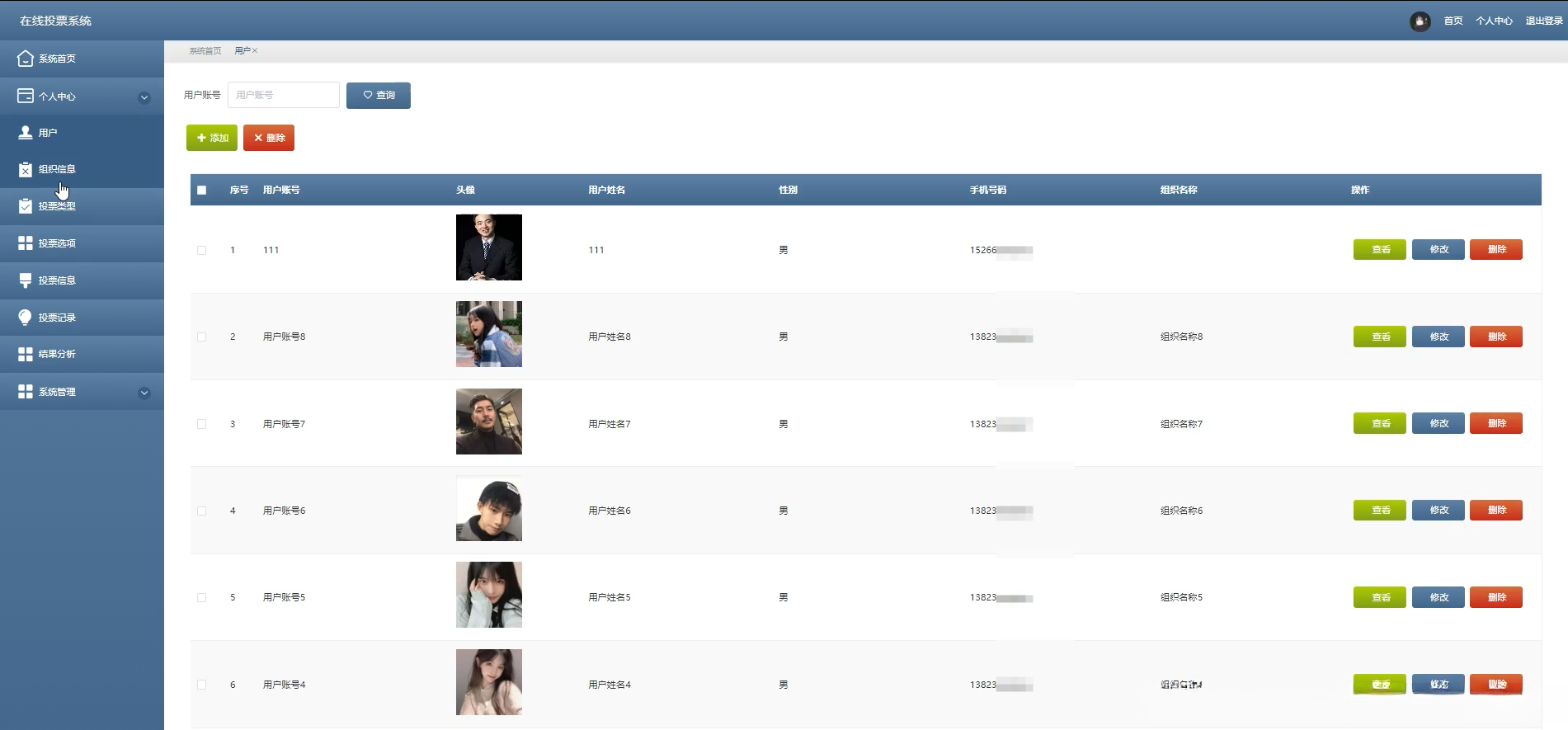Open avatar thumbnail of 用户姓名8
1568x730 pixels.
(489, 334)
